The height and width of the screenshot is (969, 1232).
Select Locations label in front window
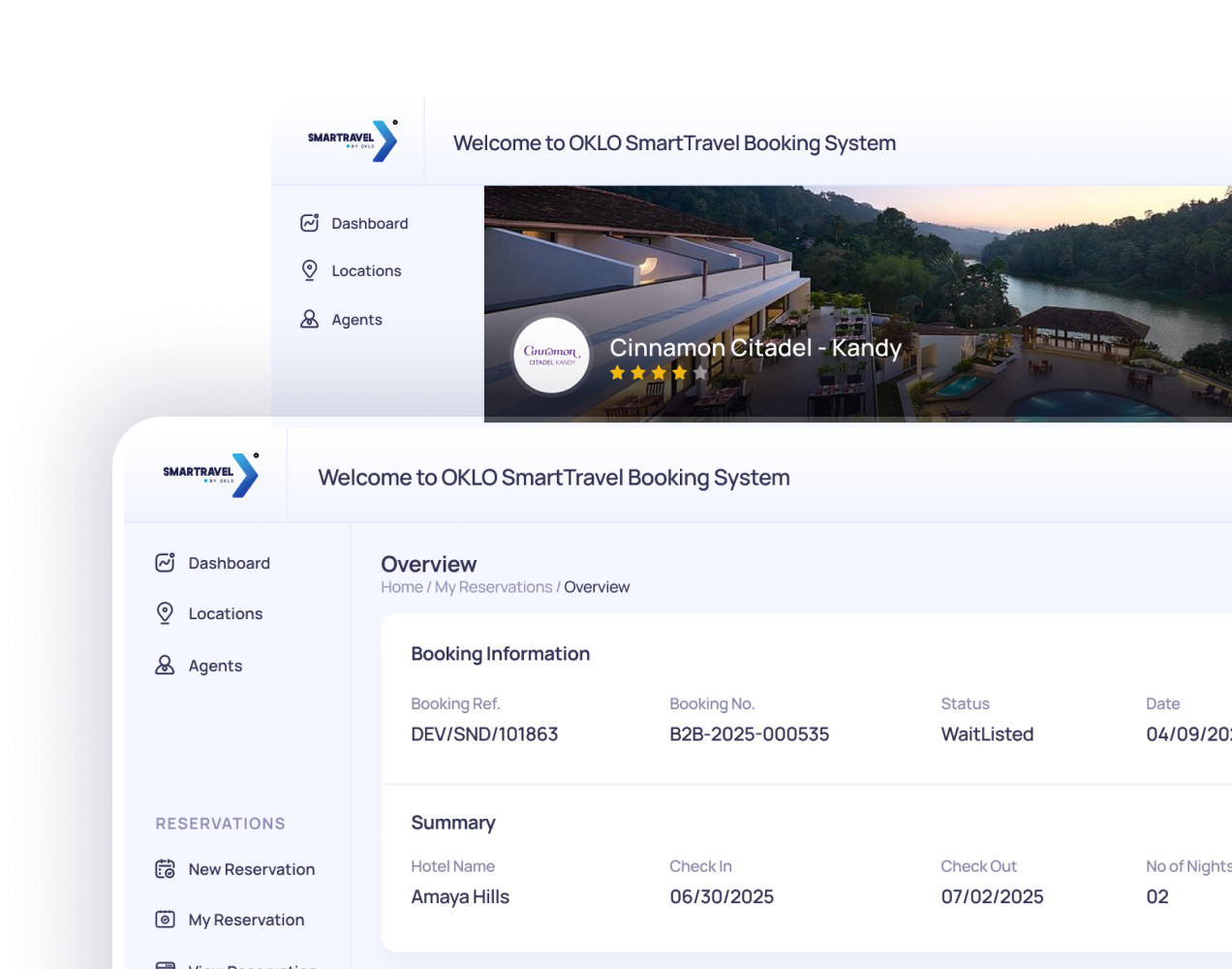(226, 614)
